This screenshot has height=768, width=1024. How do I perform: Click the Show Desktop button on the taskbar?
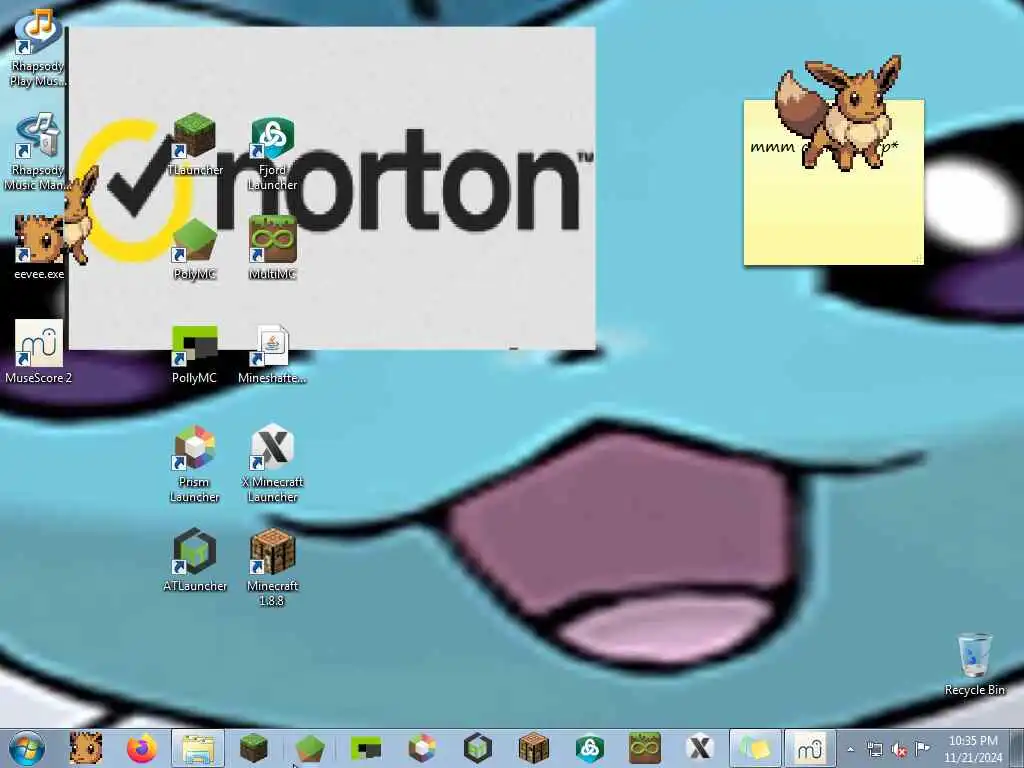point(1017,749)
